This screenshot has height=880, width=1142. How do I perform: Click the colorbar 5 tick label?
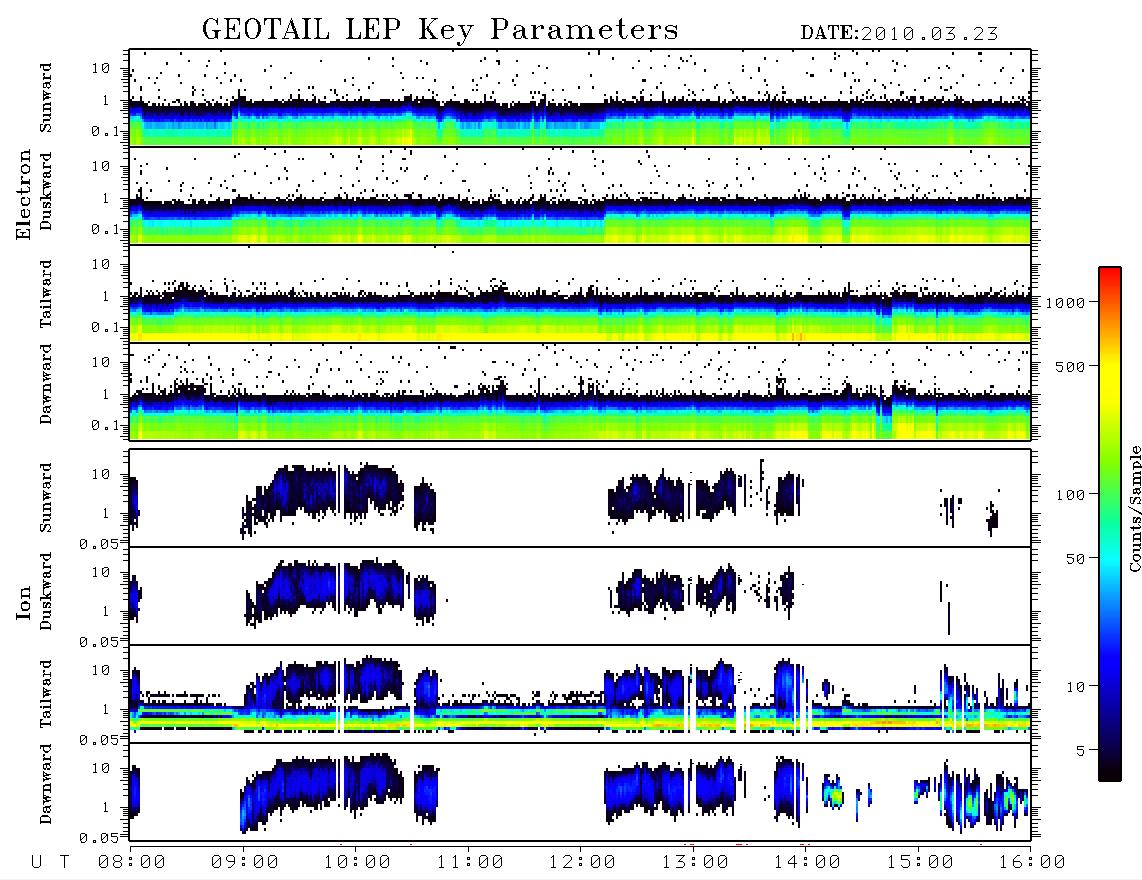tap(1081, 751)
